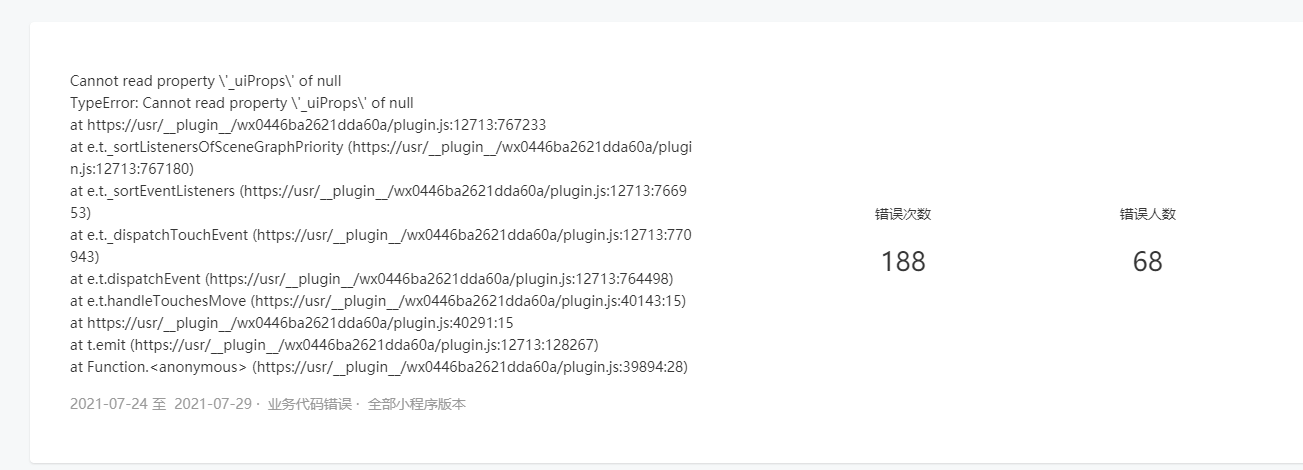
Task: Click the _sortListenersOfSceneGraphPriority stack frame
Action: pyautogui.click(x=380, y=147)
